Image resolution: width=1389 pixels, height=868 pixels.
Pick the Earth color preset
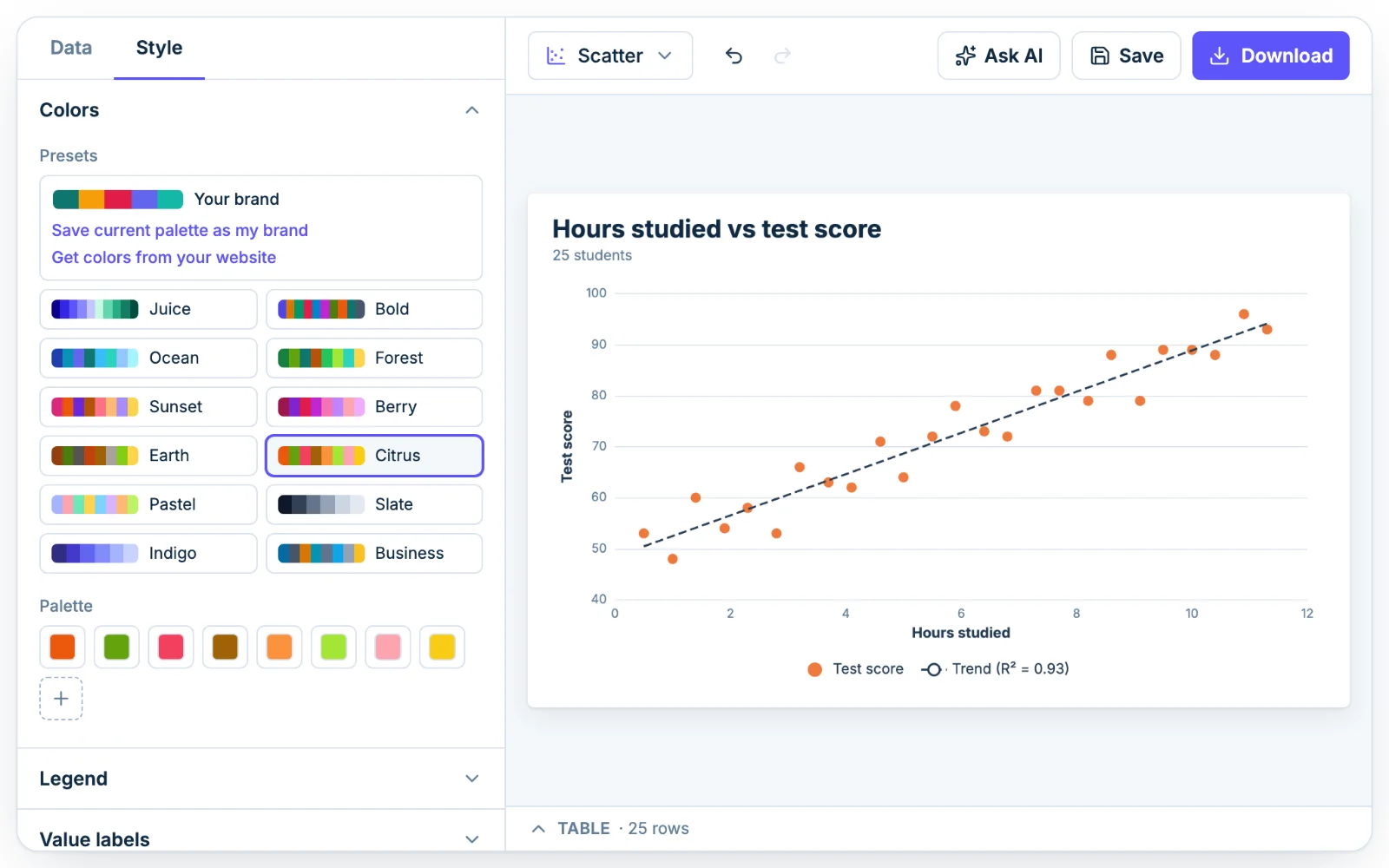click(148, 456)
